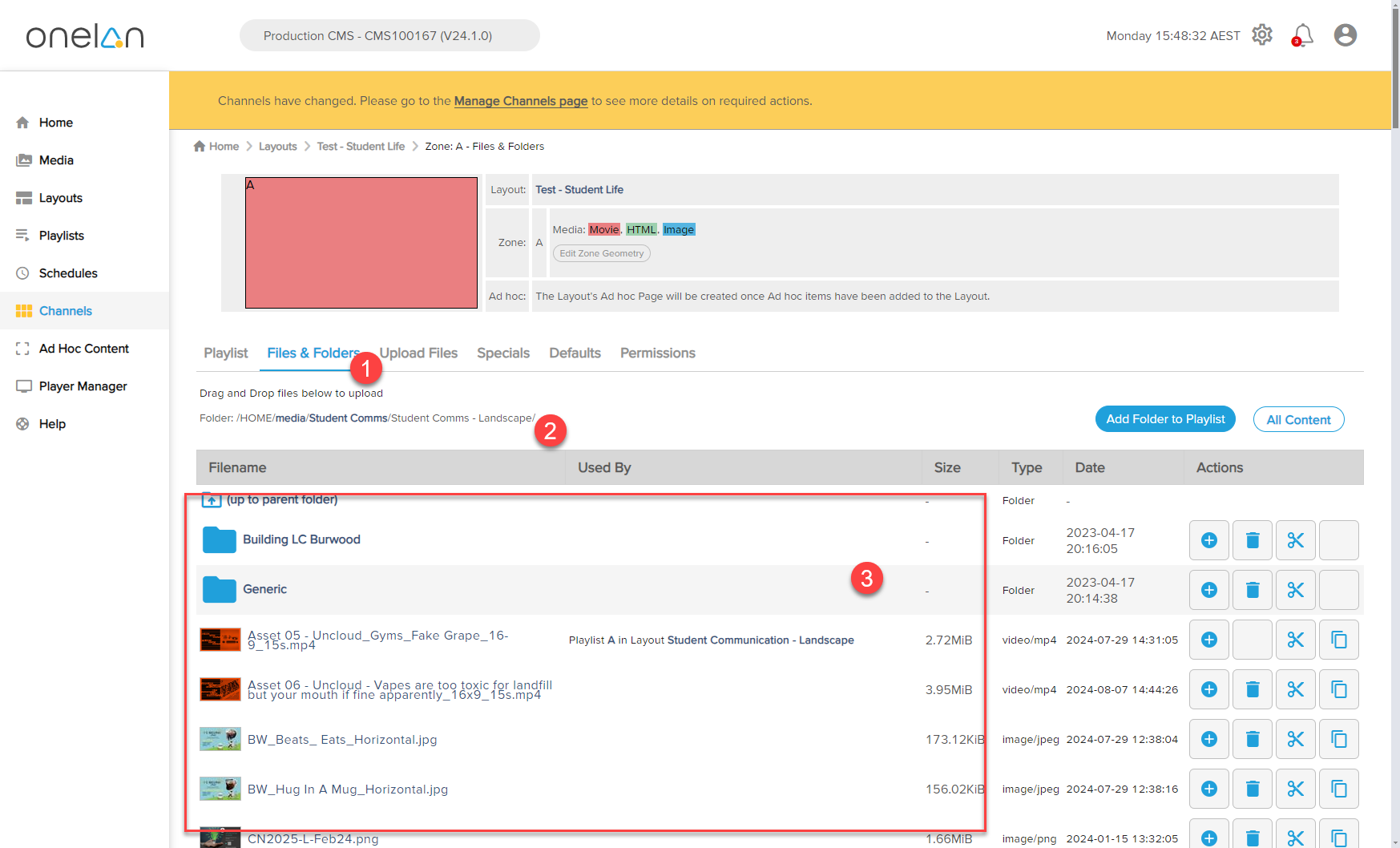1400x848 pixels.
Task: Copy the BW_Hug In A Mug_Horizontal.jpg file
Action: (1338, 789)
